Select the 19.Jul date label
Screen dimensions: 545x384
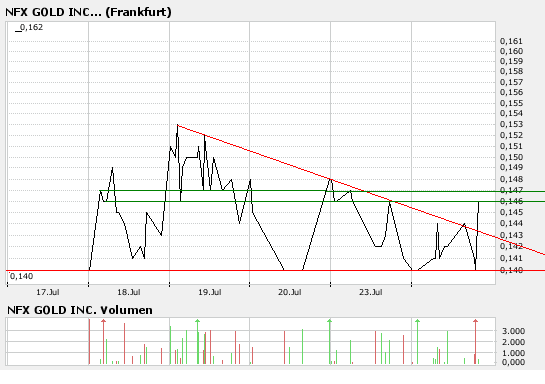click(x=210, y=292)
